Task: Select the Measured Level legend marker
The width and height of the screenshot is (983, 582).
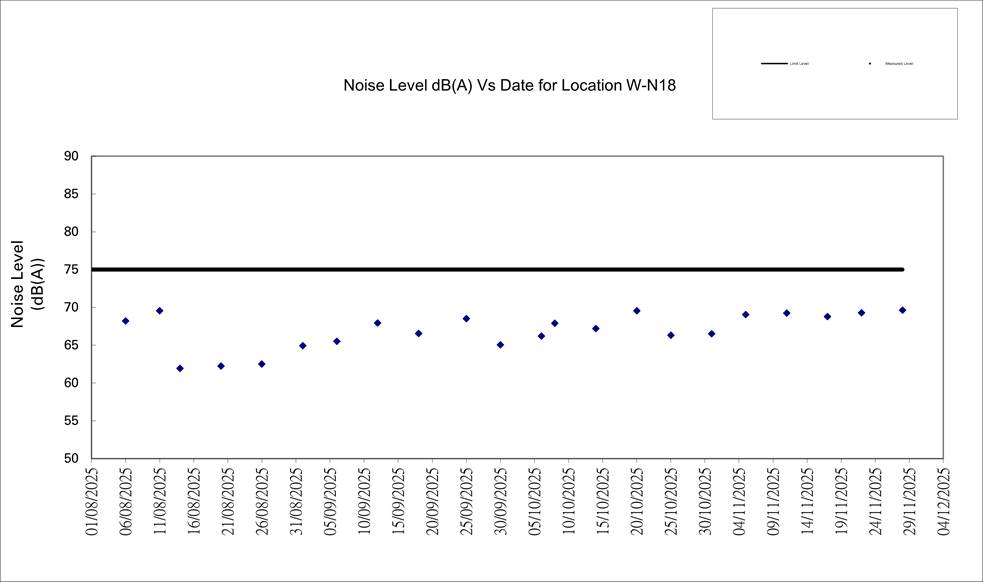Action: 870,63
